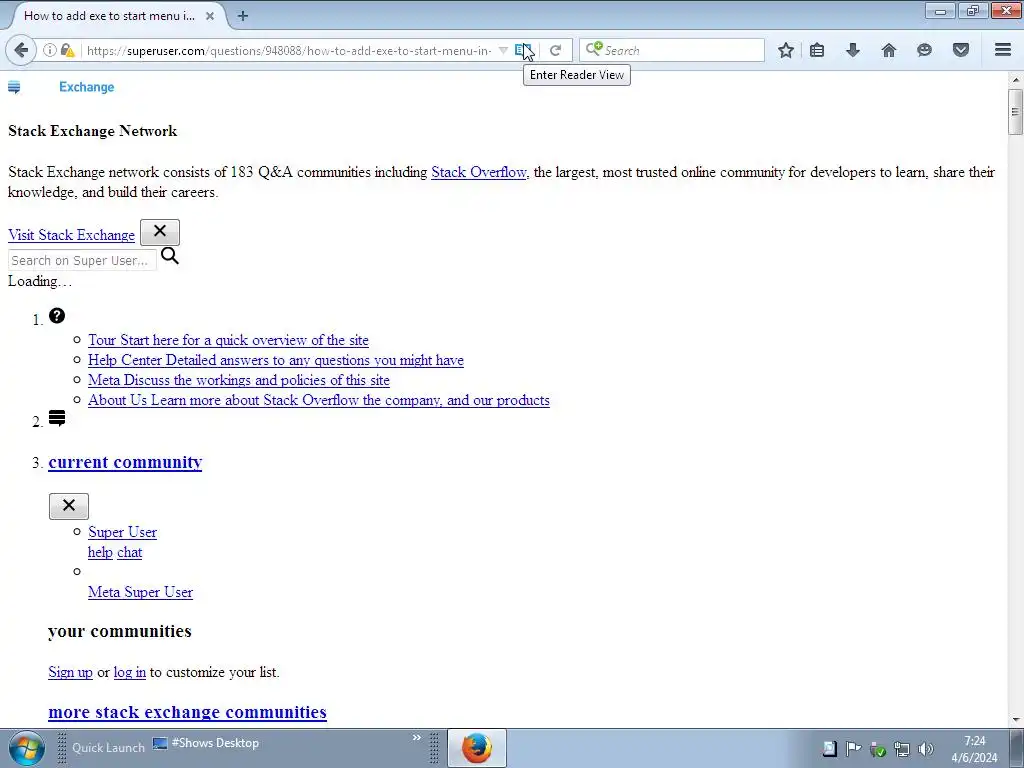
Task: Click the blue Exchange header link
Action: point(86,87)
